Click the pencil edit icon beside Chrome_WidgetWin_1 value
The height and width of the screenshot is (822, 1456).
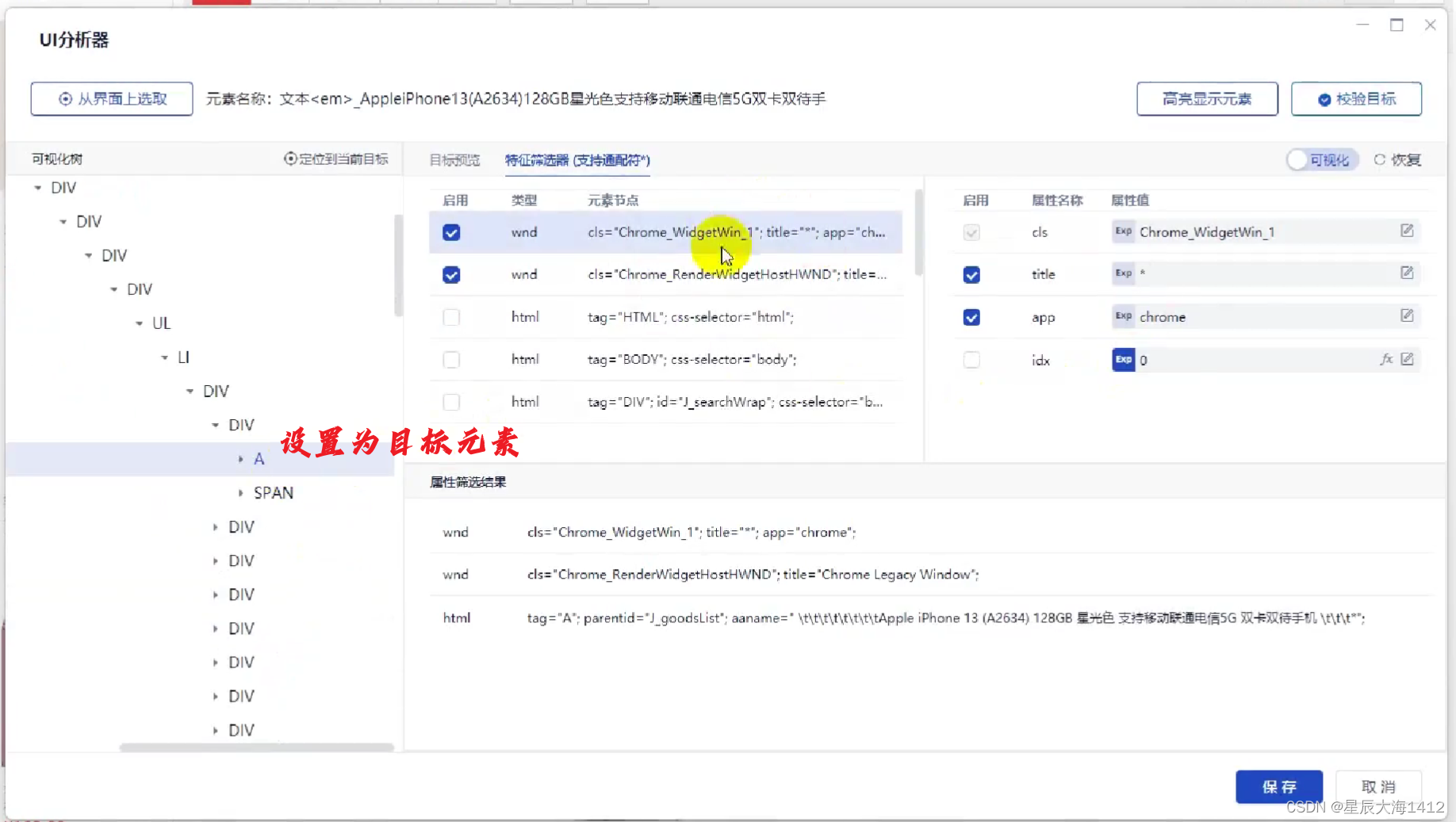pyautogui.click(x=1407, y=231)
